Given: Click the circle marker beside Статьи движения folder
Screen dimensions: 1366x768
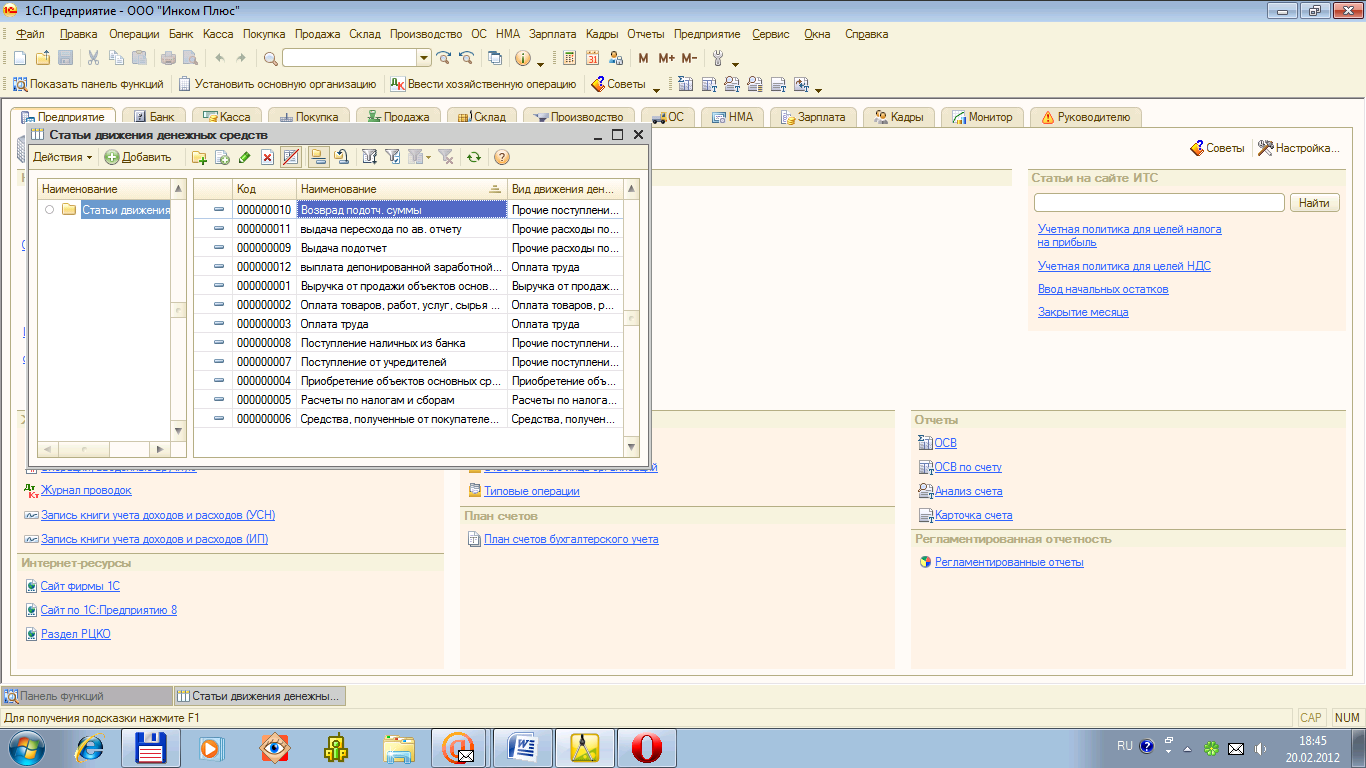Looking at the screenshot, I should (49, 209).
